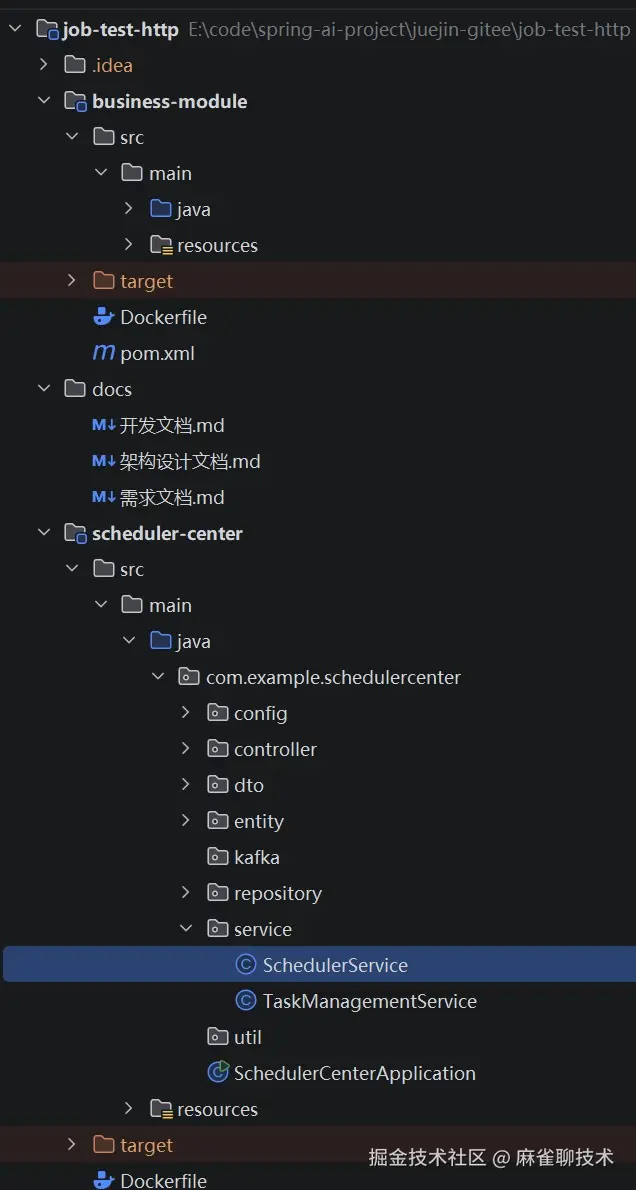Click the markdown icon beside 架构设计文档.md
636x1190 pixels.
(104, 461)
